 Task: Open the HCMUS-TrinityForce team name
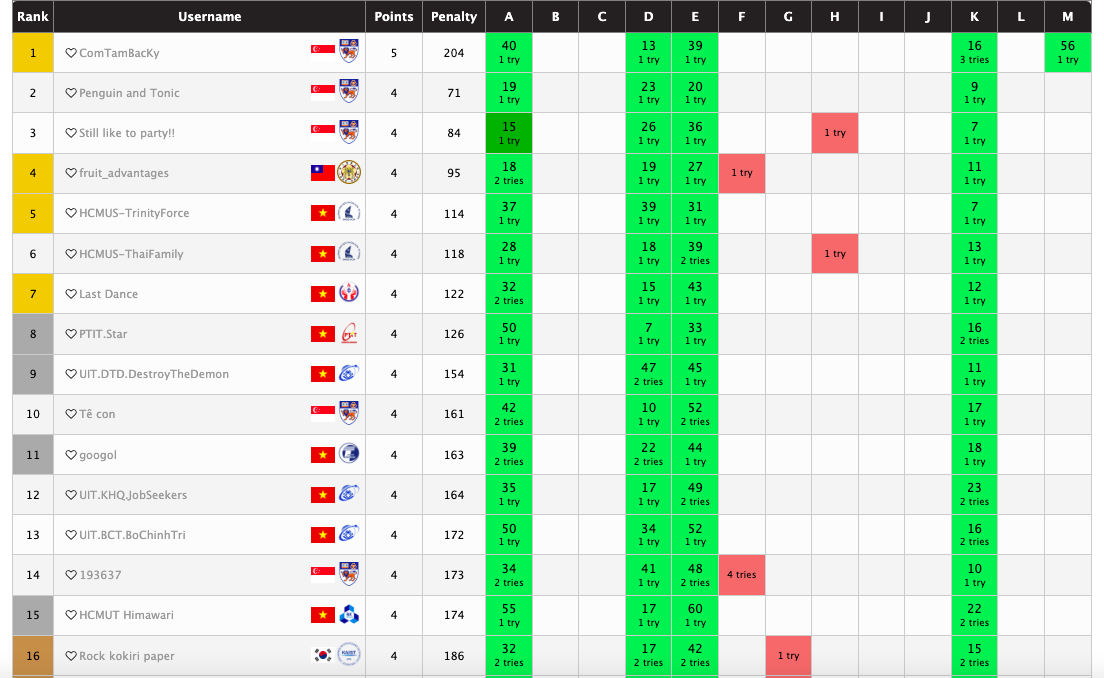(134, 213)
